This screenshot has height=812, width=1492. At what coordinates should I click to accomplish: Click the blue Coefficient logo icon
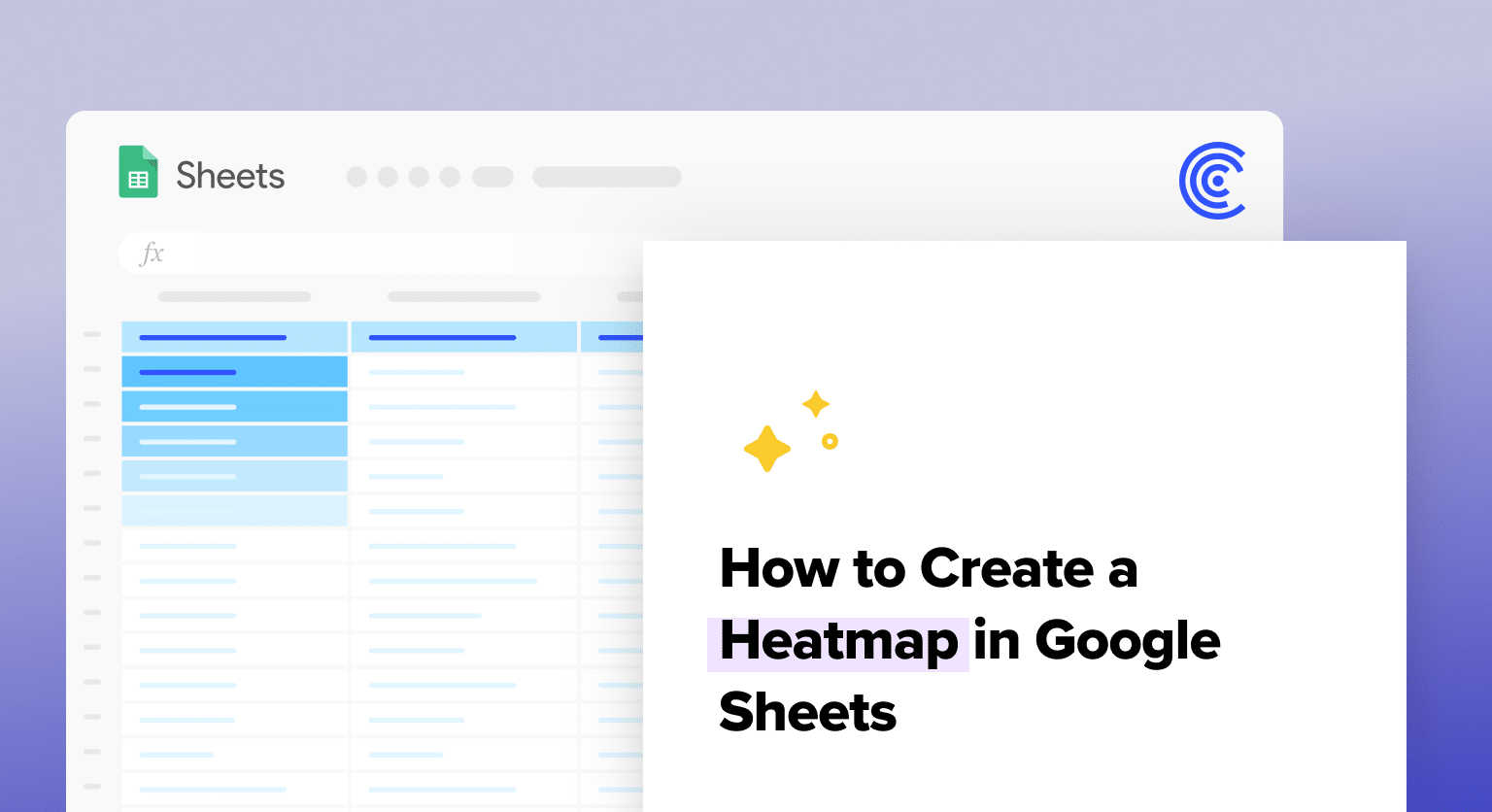(x=1212, y=181)
